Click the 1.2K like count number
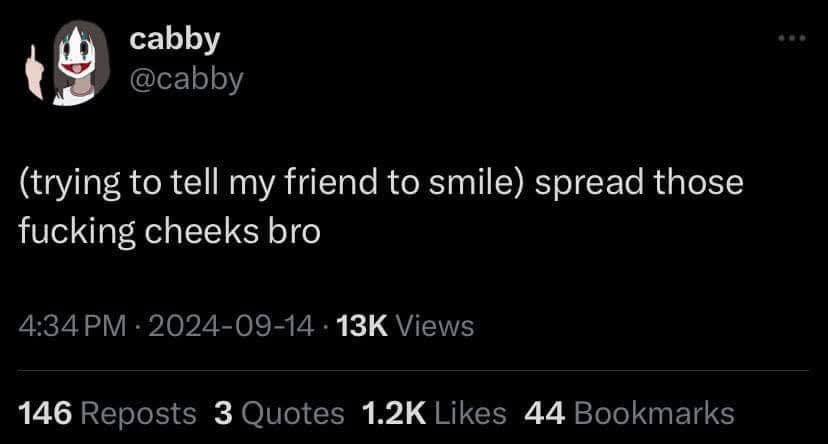828x444 pixels. 394,413
